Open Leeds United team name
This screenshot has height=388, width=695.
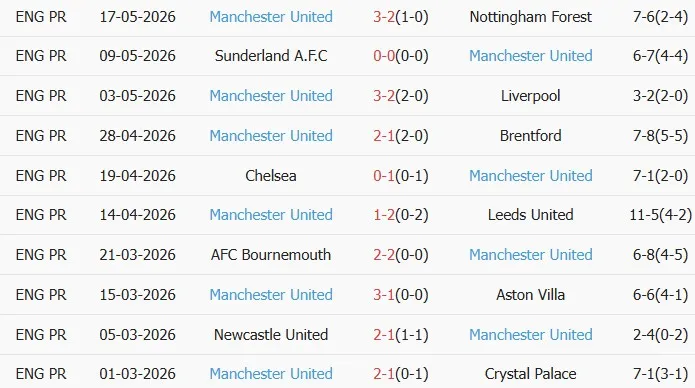pyautogui.click(x=531, y=215)
